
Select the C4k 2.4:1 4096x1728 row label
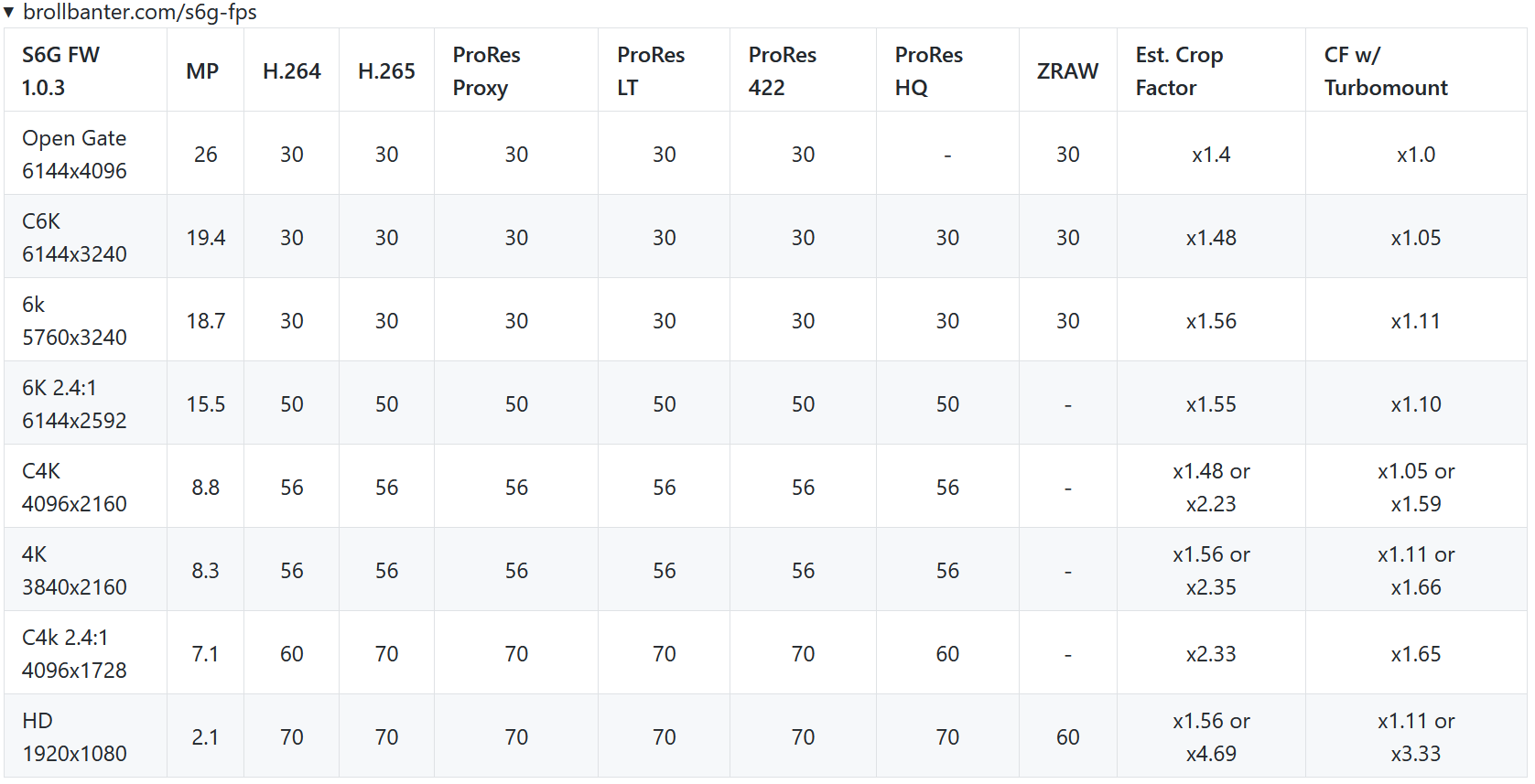pyautogui.click(x=74, y=654)
